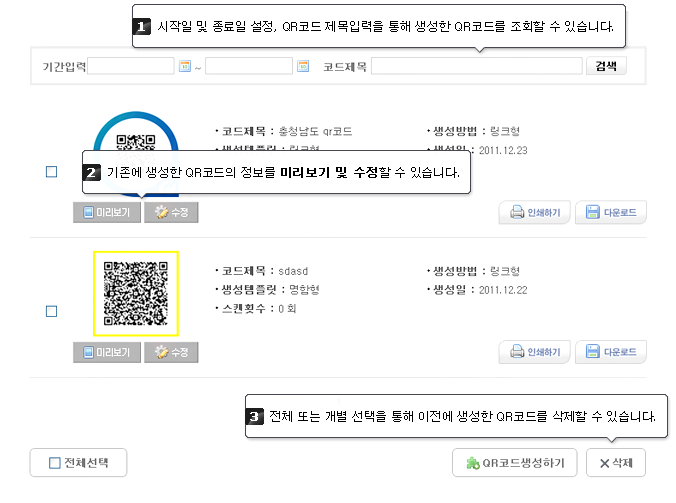Click the QR코드생성하기 button

[x=515, y=463]
